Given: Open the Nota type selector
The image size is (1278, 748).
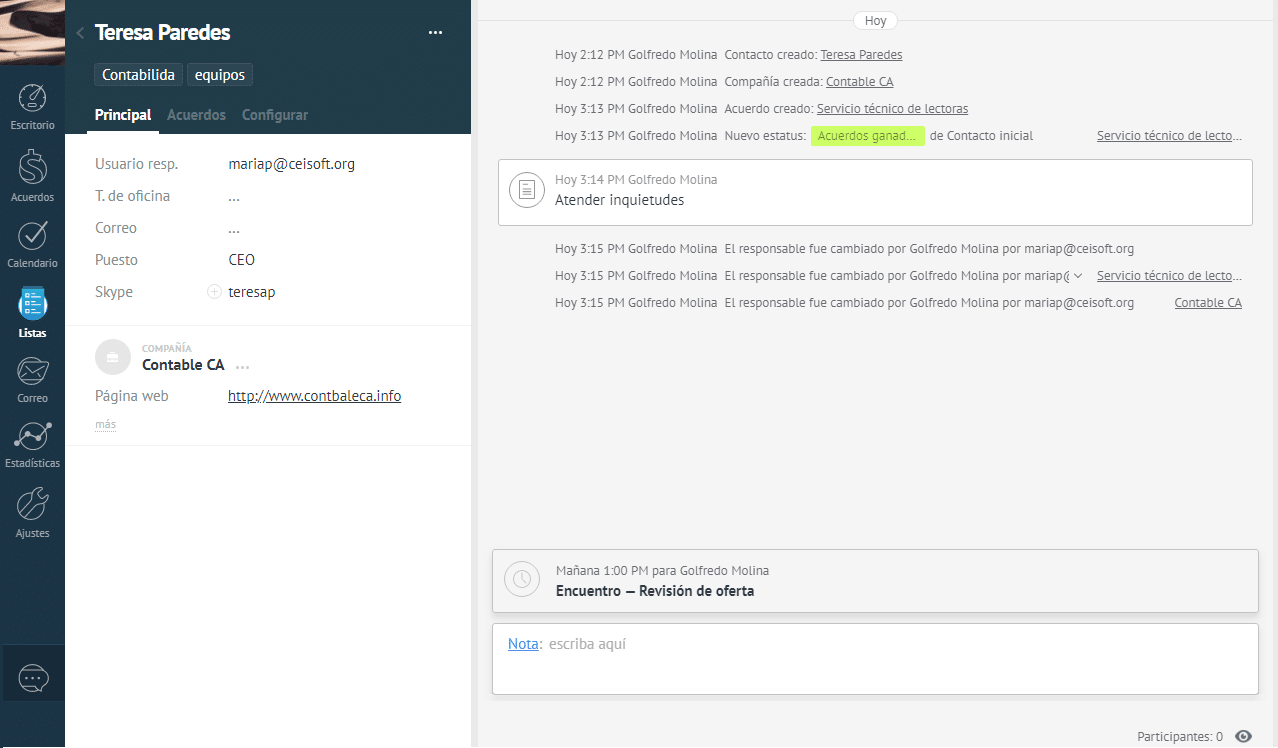Looking at the screenshot, I should pos(523,644).
